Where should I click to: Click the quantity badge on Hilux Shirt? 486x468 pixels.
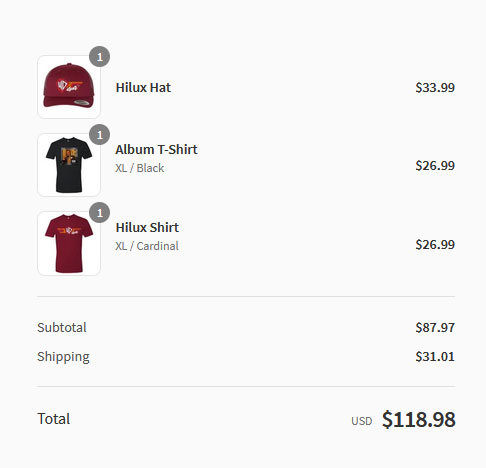[x=100, y=213]
